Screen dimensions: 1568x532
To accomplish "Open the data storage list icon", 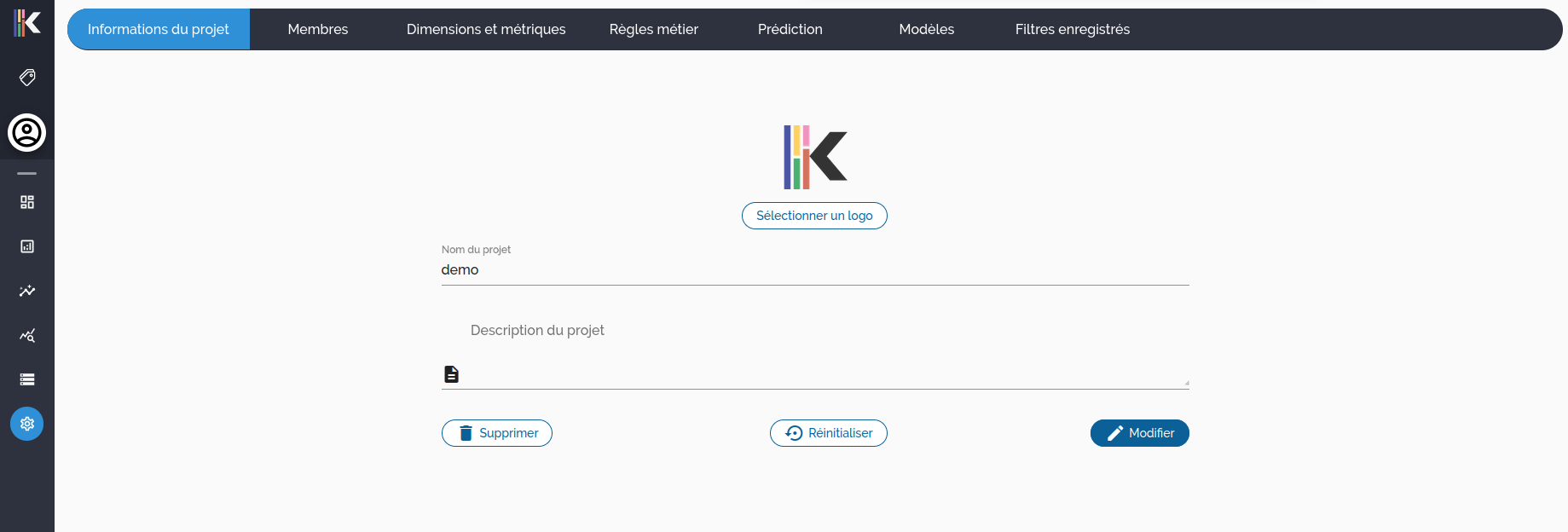I will pos(27,379).
